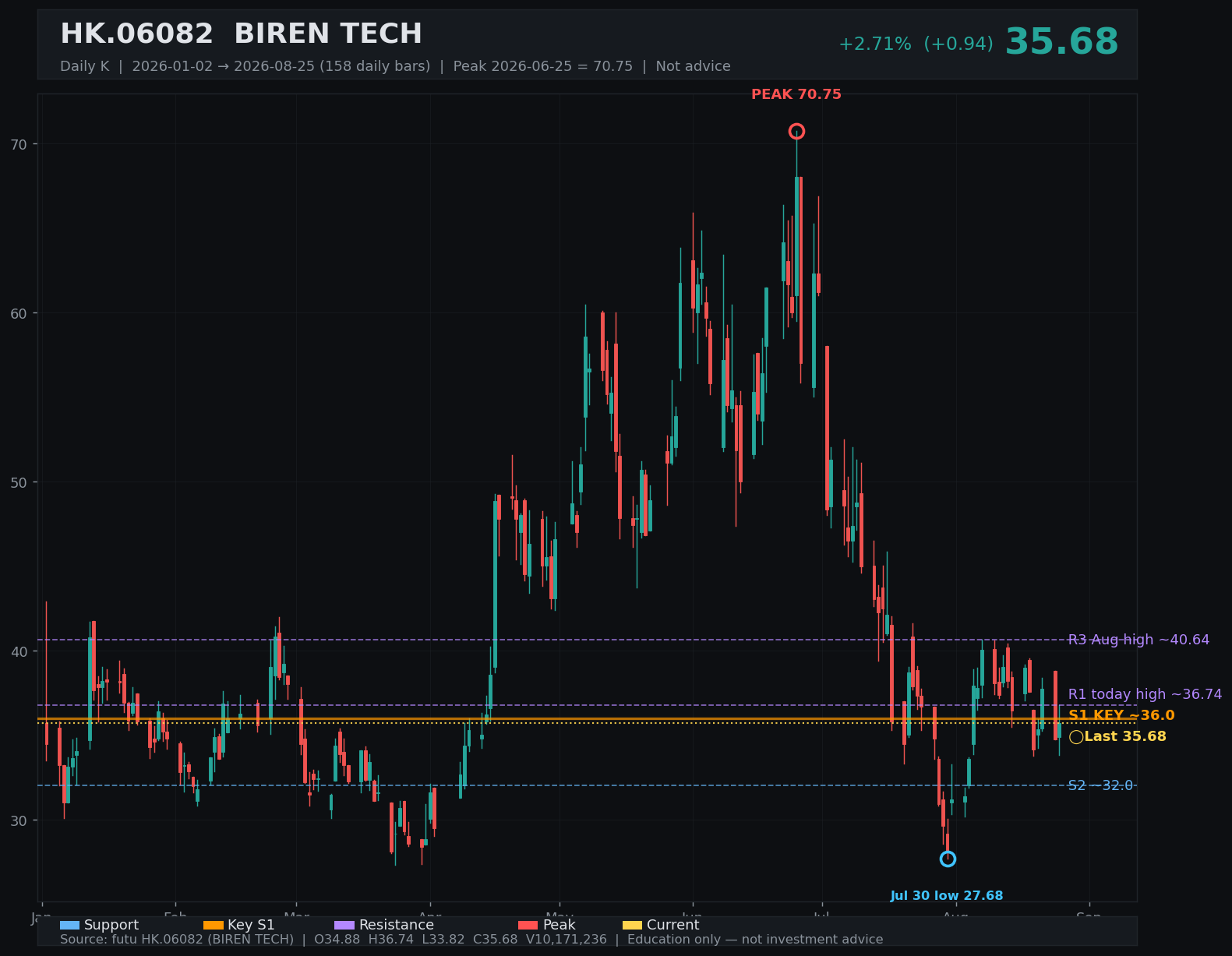Viewport: 1232px width, 956px height.
Task: Click the 'Daily K' subtitle text
Action: click(x=85, y=66)
